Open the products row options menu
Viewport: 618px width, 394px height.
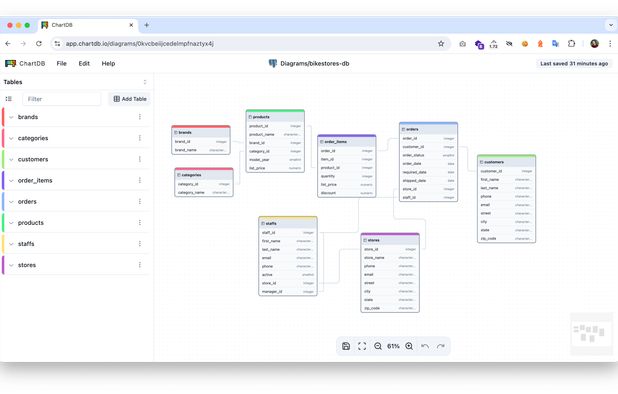tap(140, 223)
